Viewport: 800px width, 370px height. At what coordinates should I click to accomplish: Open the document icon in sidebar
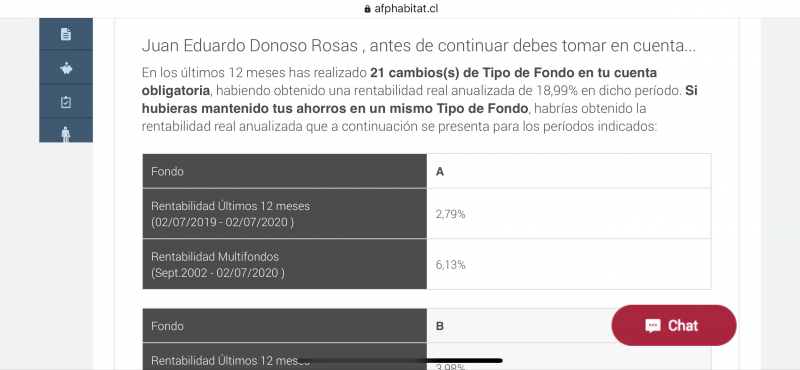[x=66, y=34]
